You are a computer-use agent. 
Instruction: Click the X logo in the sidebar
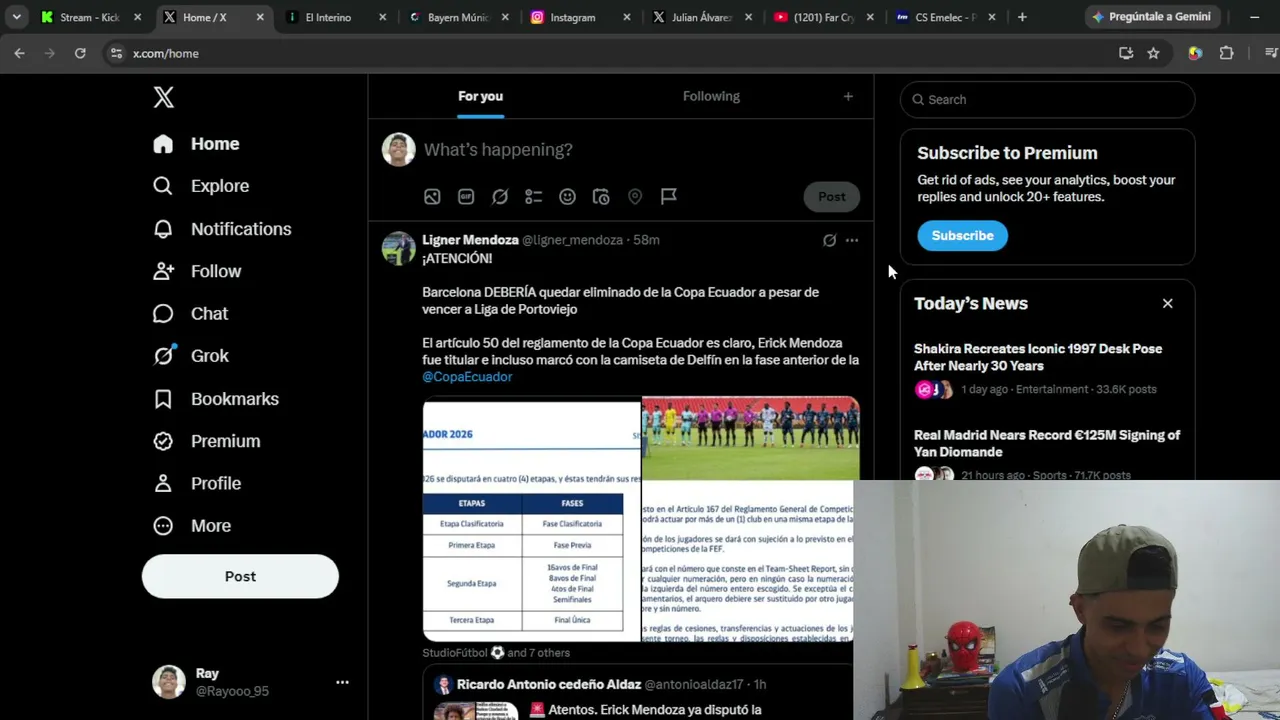pyautogui.click(x=164, y=97)
